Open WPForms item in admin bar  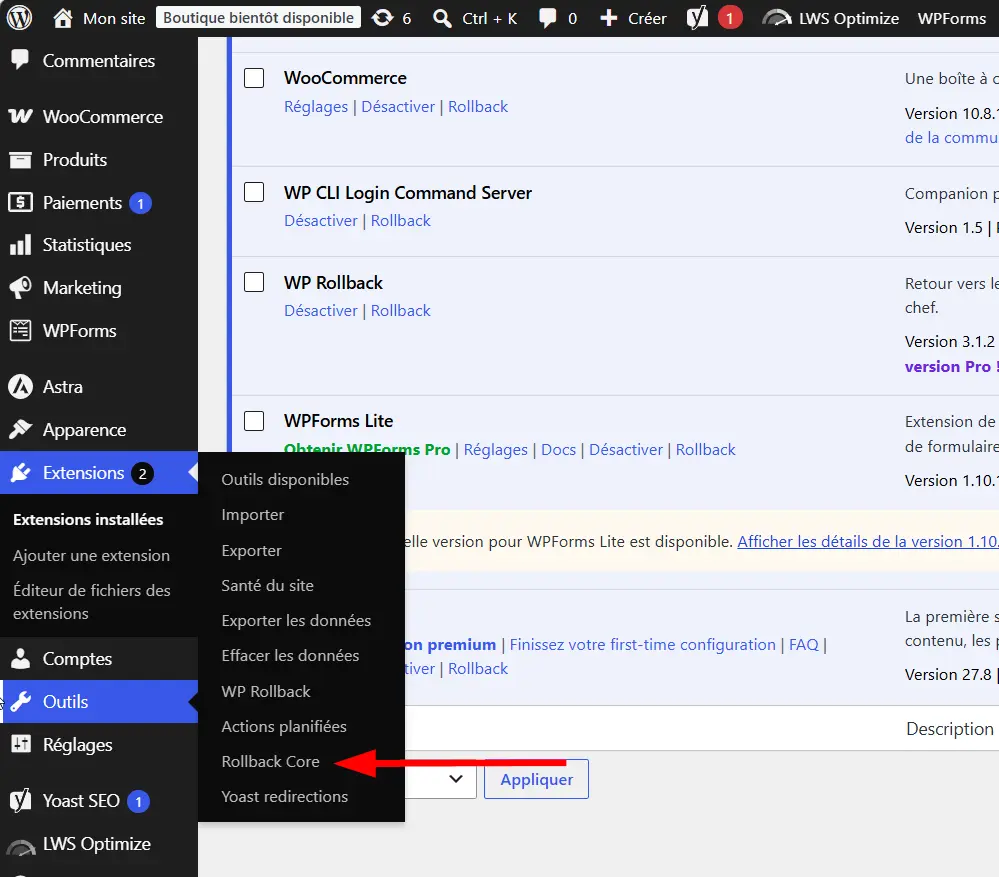[951, 18]
